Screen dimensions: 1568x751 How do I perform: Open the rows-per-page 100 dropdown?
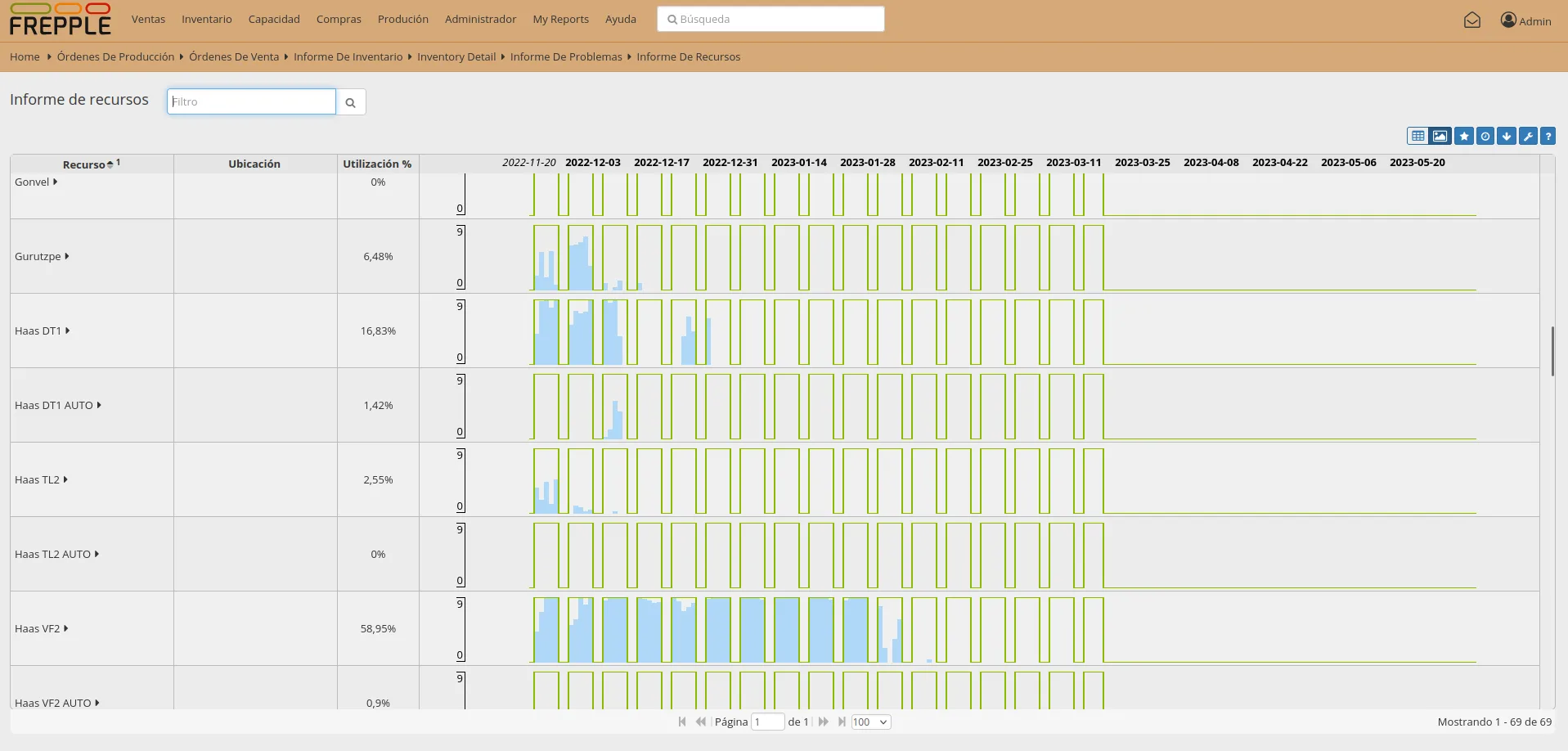click(x=870, y=722)
